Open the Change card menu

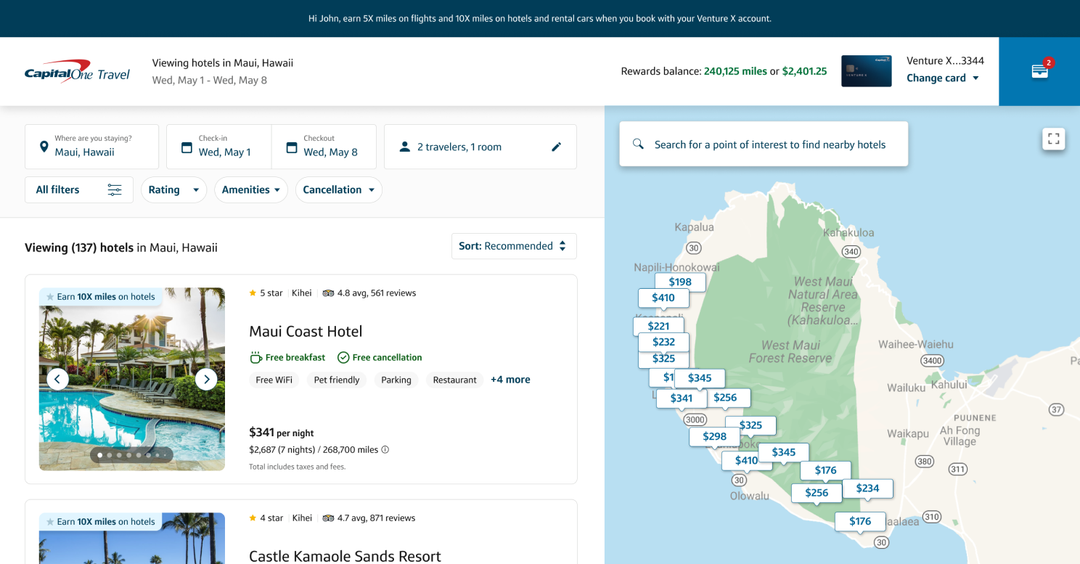pos(942,78)
